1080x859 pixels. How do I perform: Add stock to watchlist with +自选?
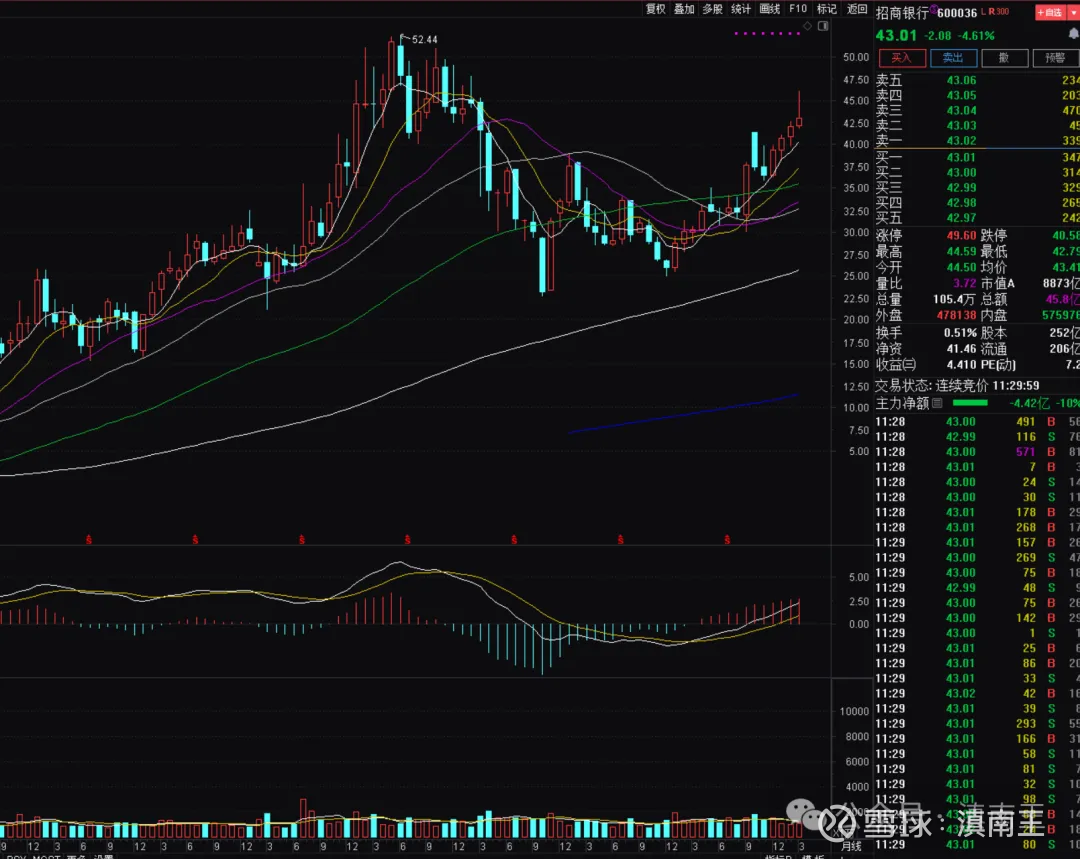pyautogui.click(x=1050, y=12)
